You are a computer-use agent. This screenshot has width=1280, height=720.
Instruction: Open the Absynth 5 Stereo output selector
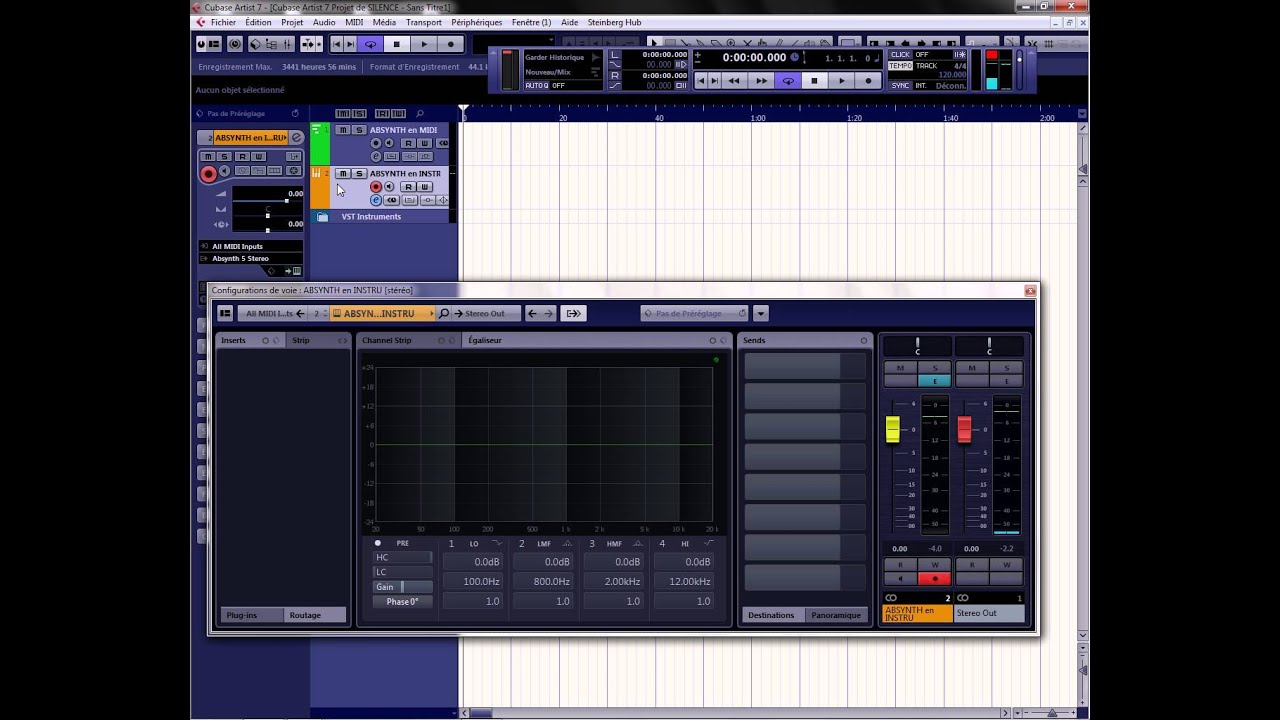pos(250,258)
